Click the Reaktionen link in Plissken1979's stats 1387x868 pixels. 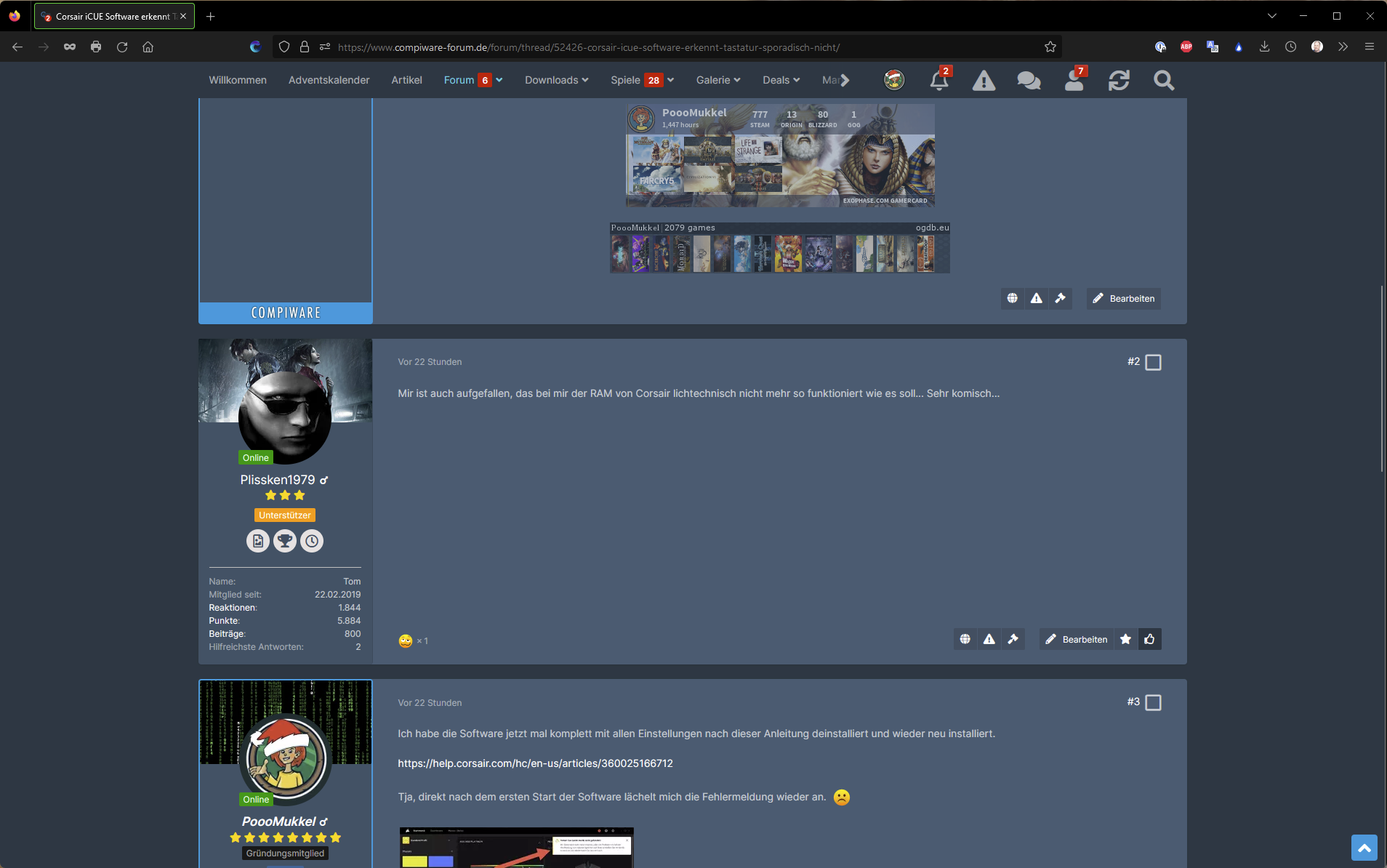tap(233, 608)
